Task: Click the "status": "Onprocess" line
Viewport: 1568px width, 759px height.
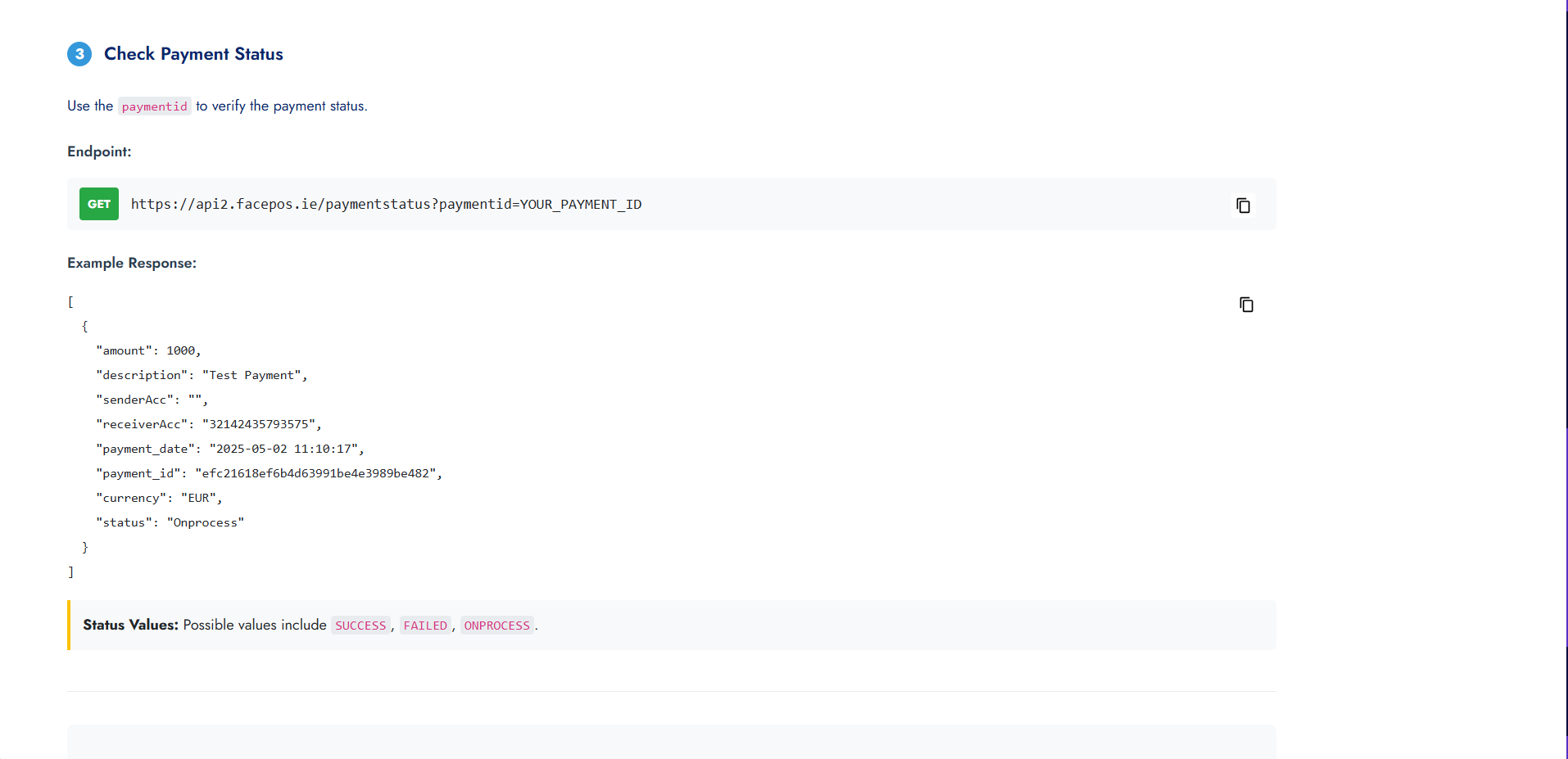Action: click(x=170, y=522)
